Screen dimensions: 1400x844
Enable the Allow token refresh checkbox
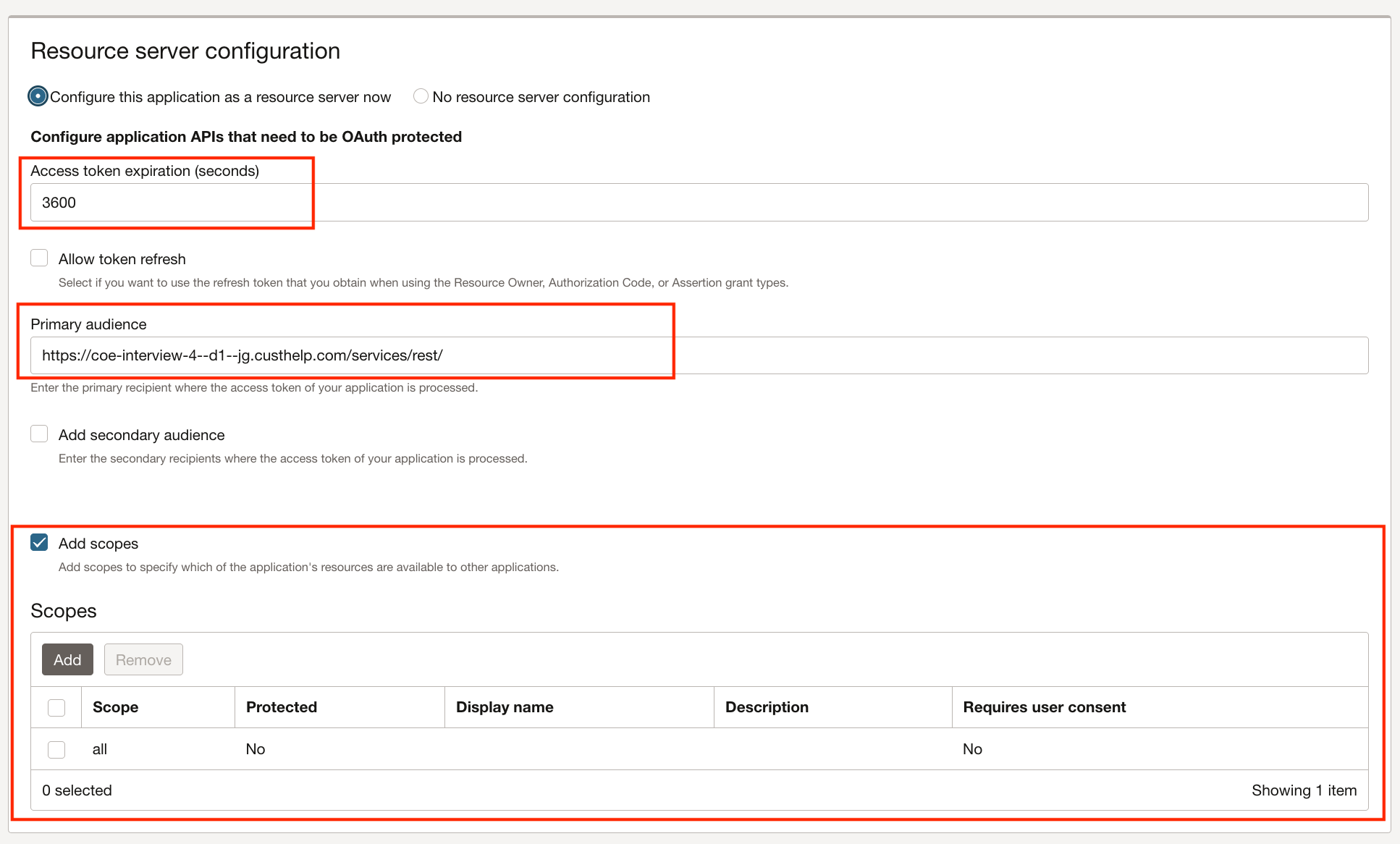[39, 257]
